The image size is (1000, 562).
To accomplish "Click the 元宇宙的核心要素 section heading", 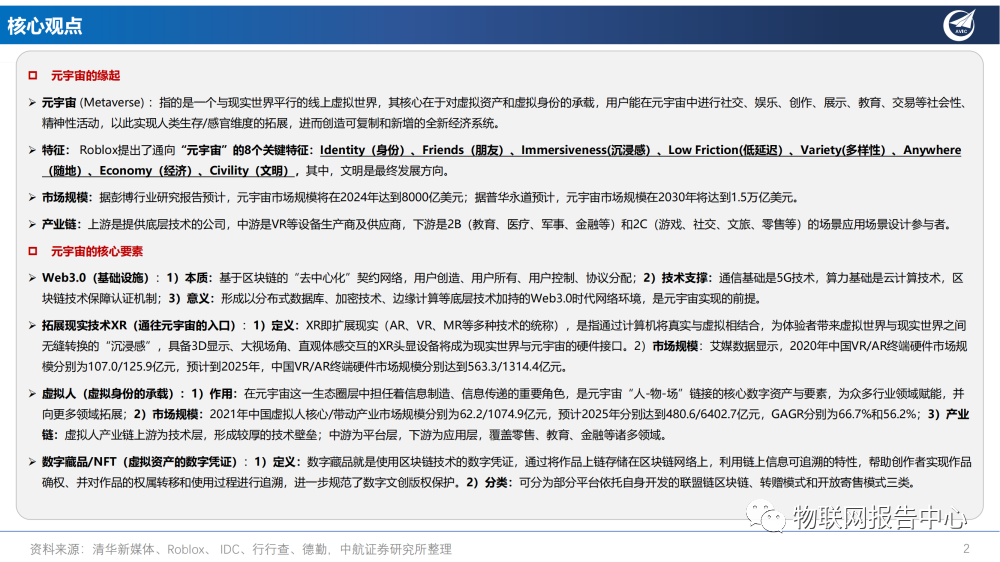I will click(97, 251).
